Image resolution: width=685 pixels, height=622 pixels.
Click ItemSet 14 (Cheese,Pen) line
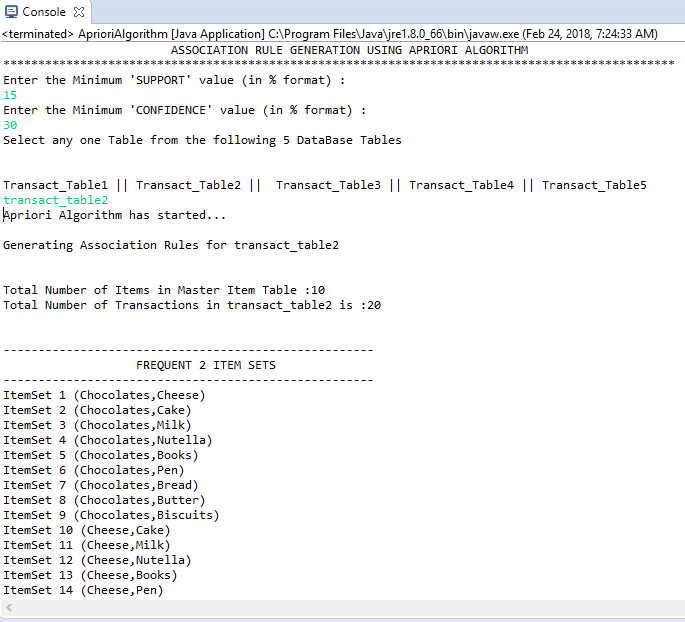tap(83, 590)
